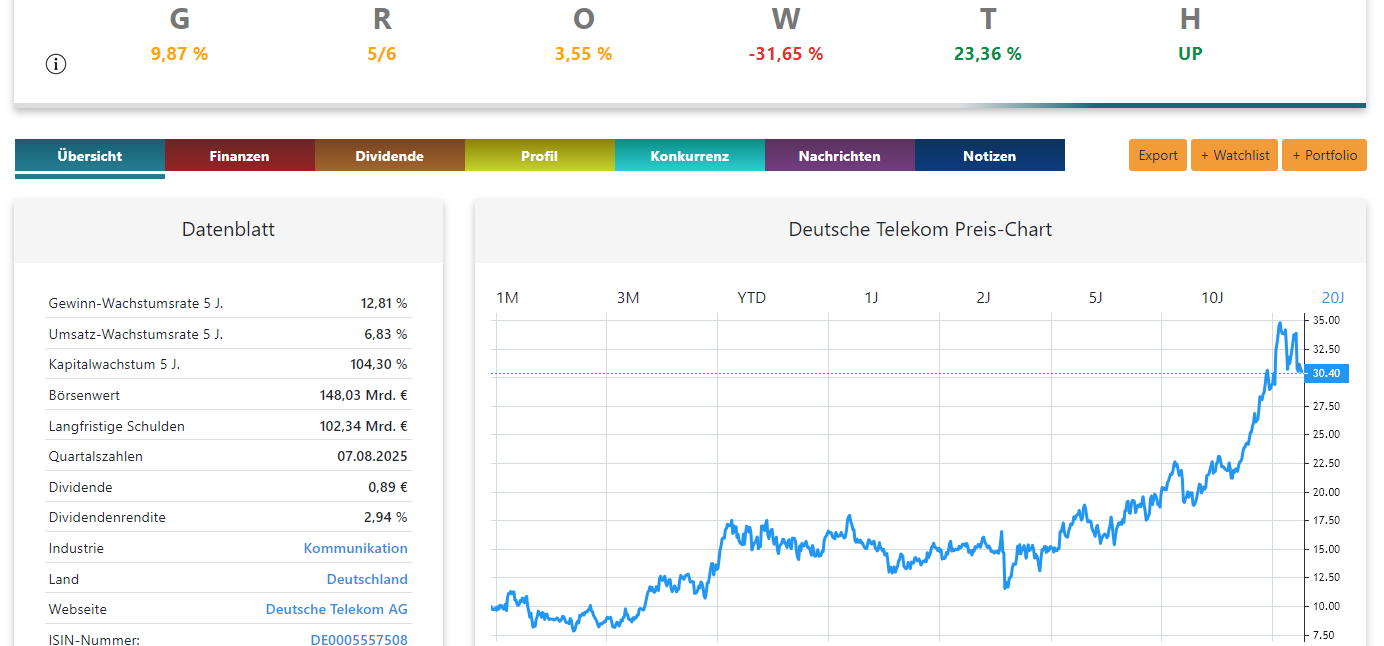Viewport: 1384px width, 646px height.
Task: Open the Kommunikation industry link
Action: point(356,548)
